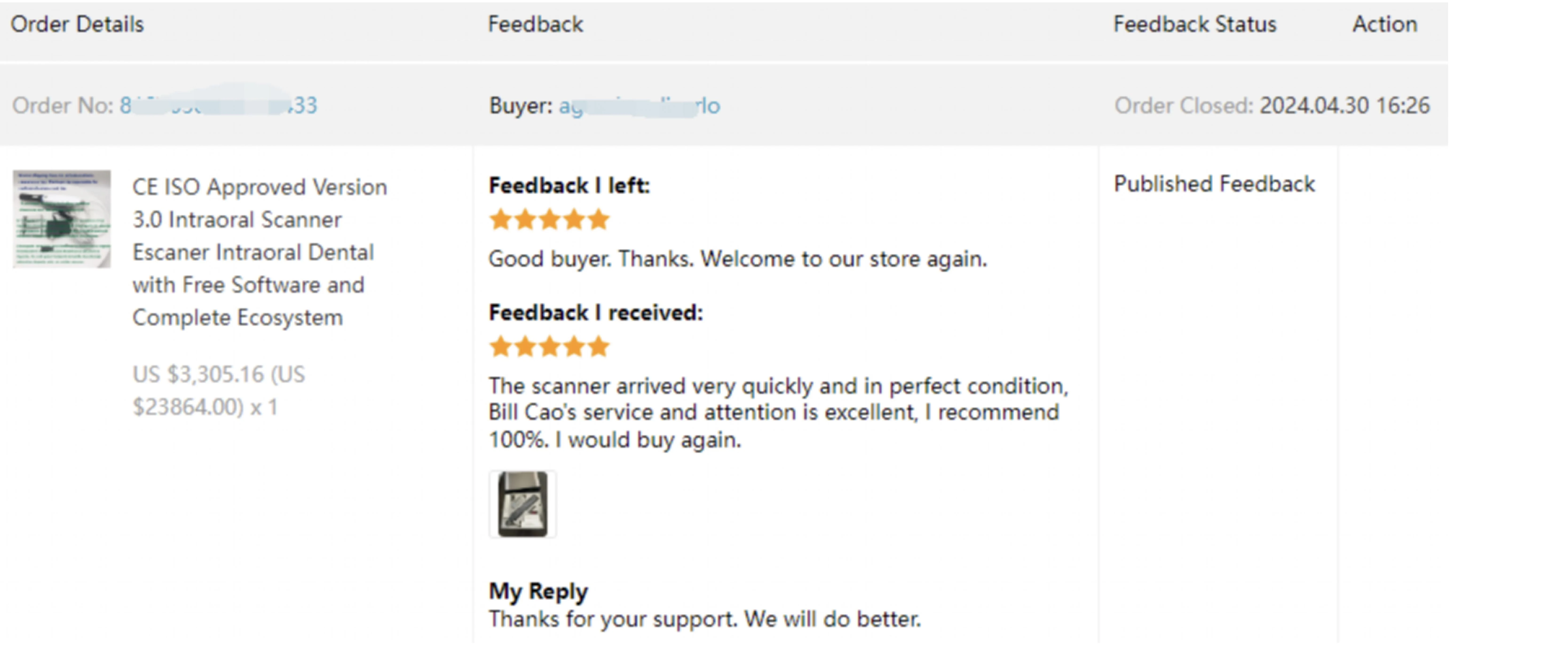The width and height of the screenshot is (1568, 648).
Task: Click the fifth star of received feedback
Action: (x=598, y=346)
